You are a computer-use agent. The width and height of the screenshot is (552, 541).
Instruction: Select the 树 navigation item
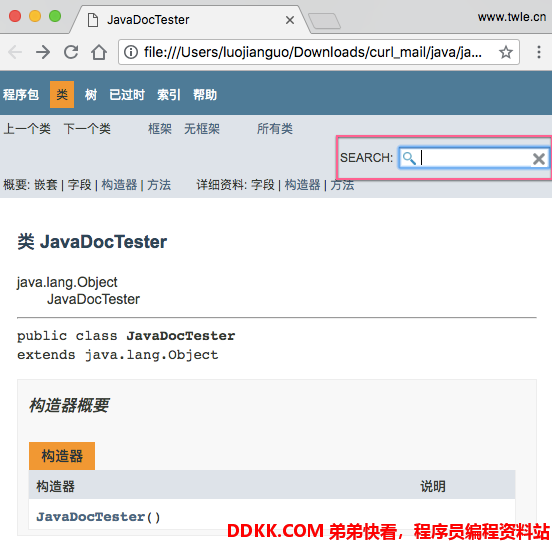[90, 94]
